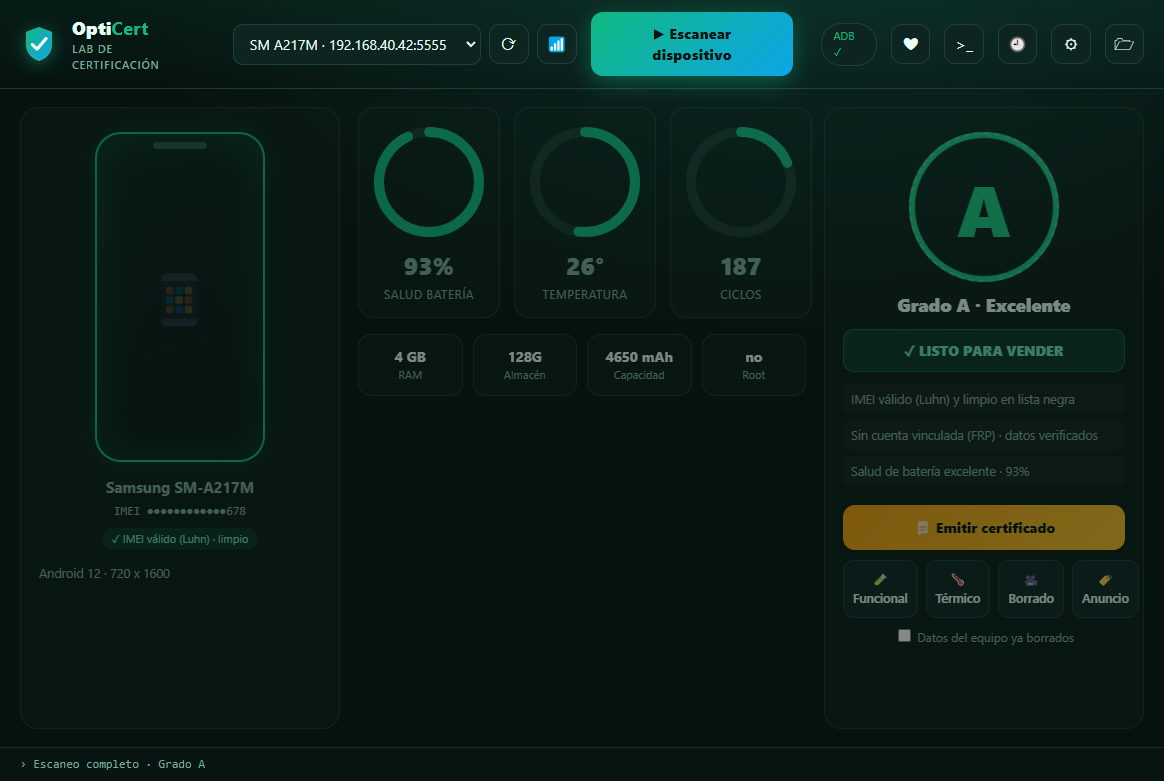Click the masked IMEI number text

180,511
